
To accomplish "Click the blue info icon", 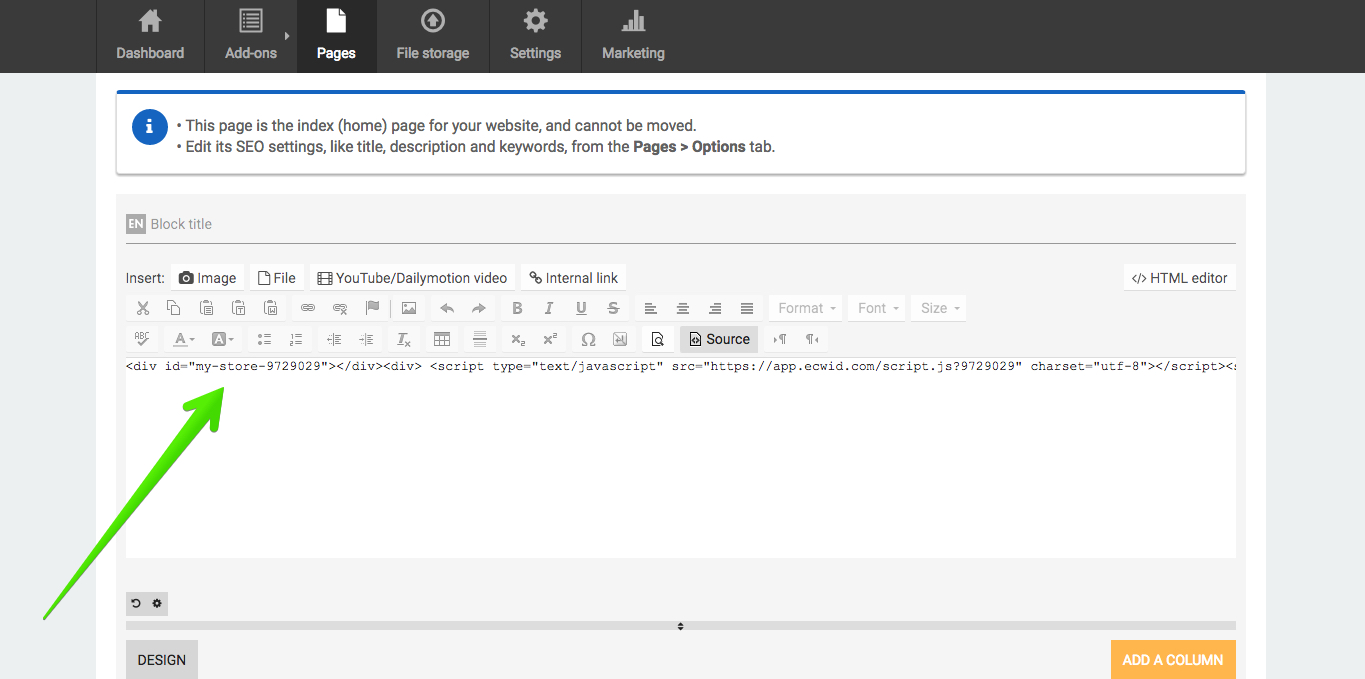I will click(x=149, y=128).
